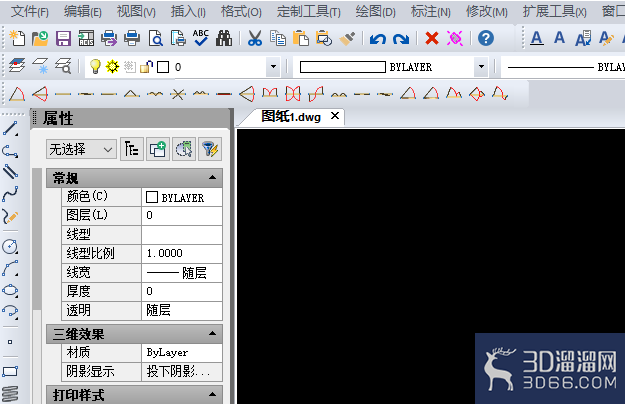Open the 格式(O) menu
This screenshot has width=625, height=404.
click(x=241, y=12)
